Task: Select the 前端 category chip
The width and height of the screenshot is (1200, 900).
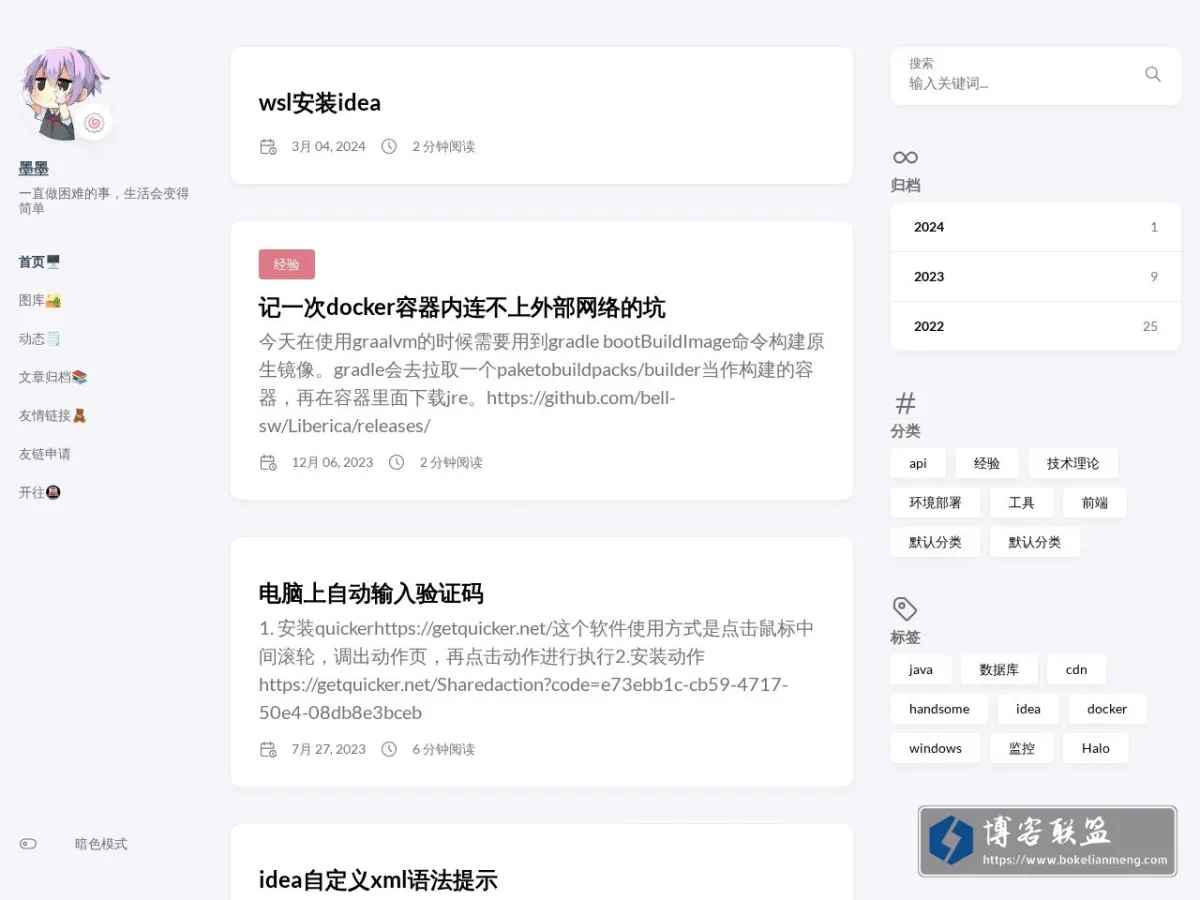Action: coord(1094,503)
